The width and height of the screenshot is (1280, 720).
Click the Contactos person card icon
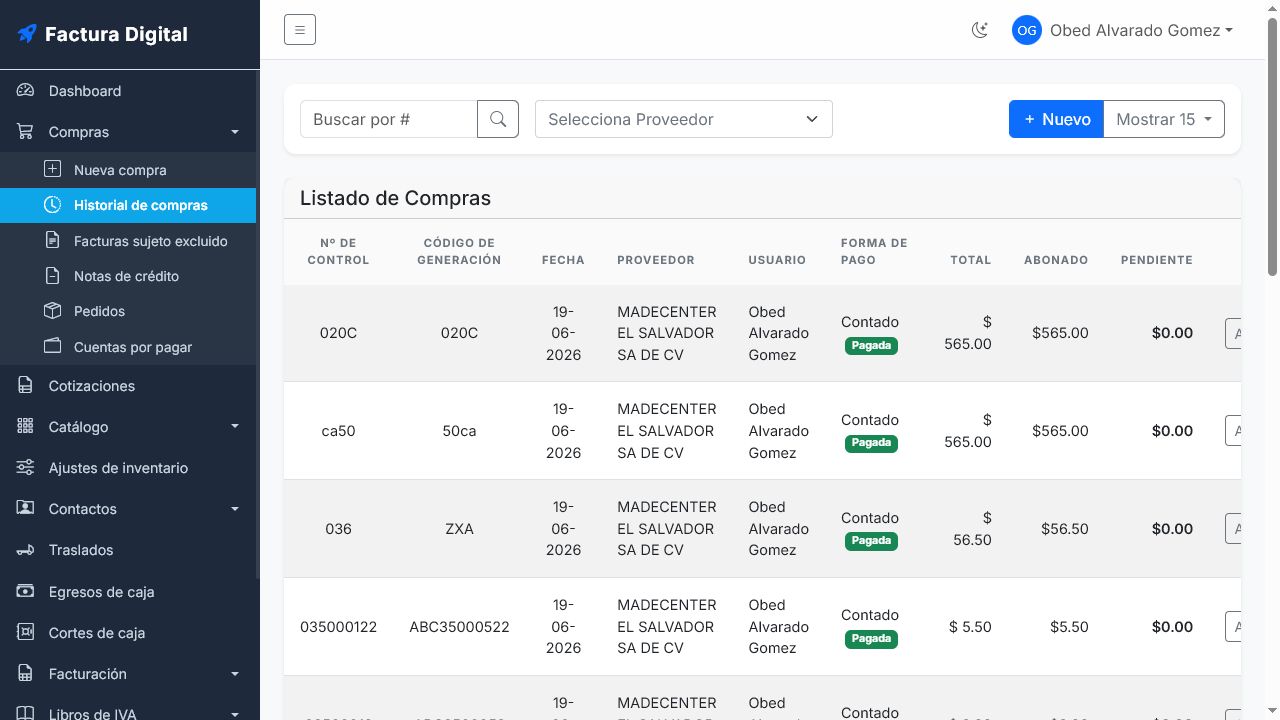click(26, 509)
